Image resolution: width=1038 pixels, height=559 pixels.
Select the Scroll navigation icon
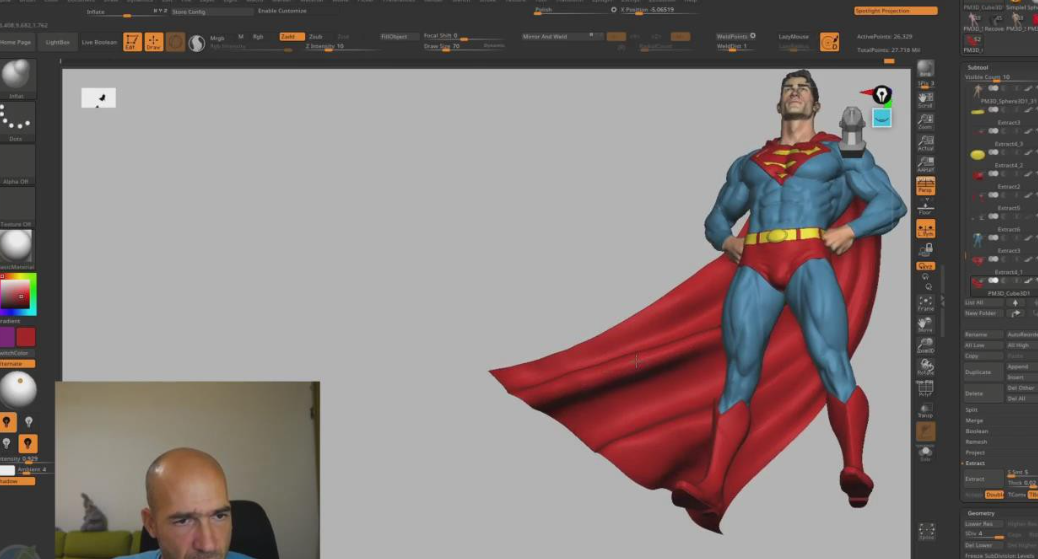(925, 100)
